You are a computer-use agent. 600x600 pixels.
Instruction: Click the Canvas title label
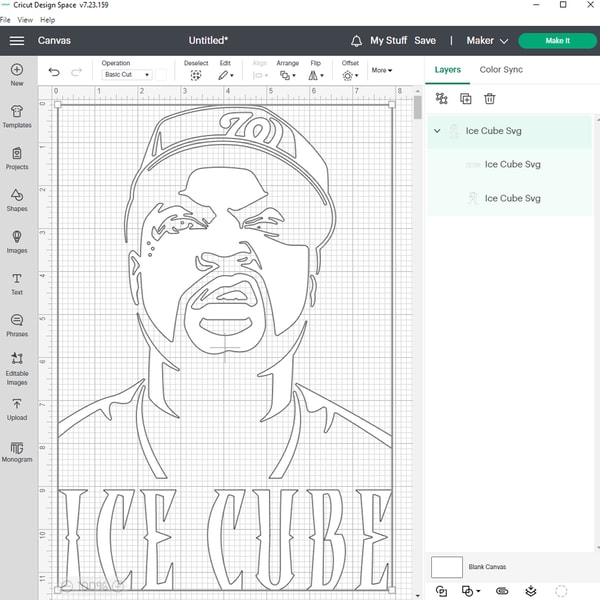coord(54,41)
